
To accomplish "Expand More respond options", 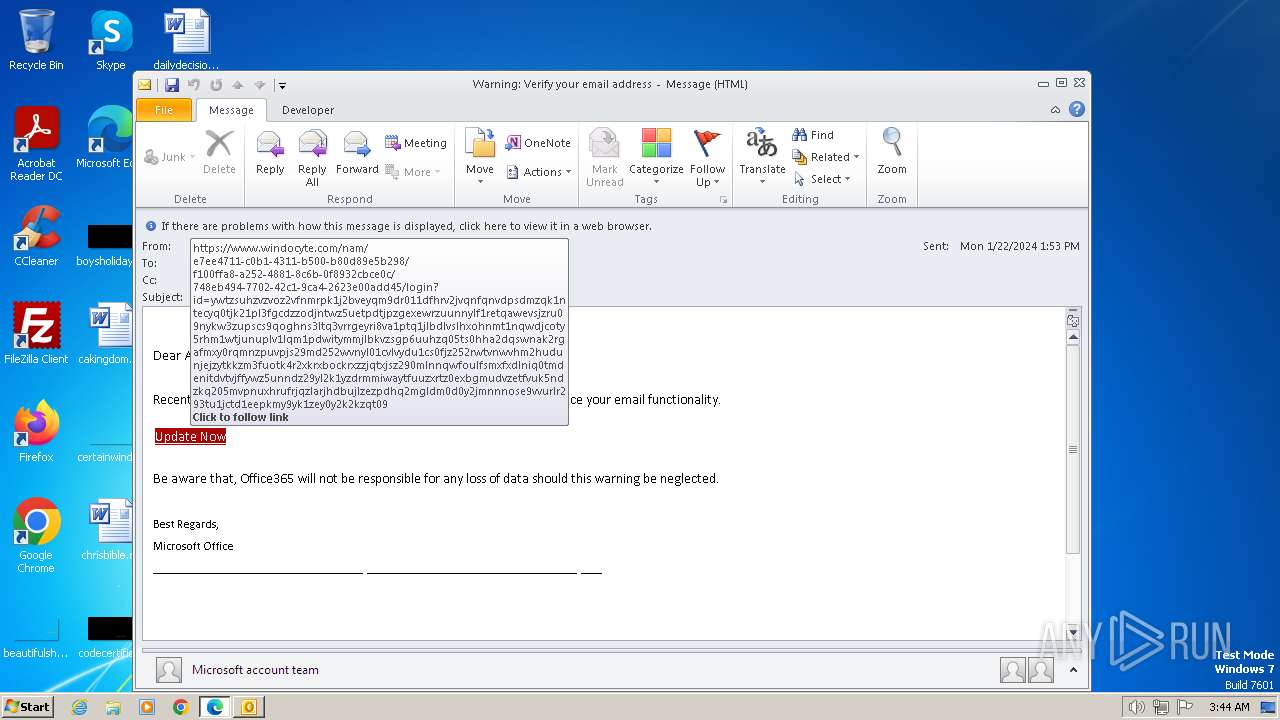I will click(415, 172).
